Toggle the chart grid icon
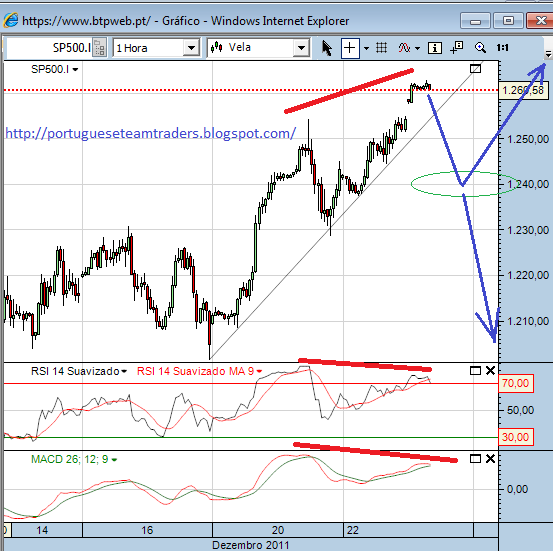Viewport: 553px width, 551px height. 382,47
